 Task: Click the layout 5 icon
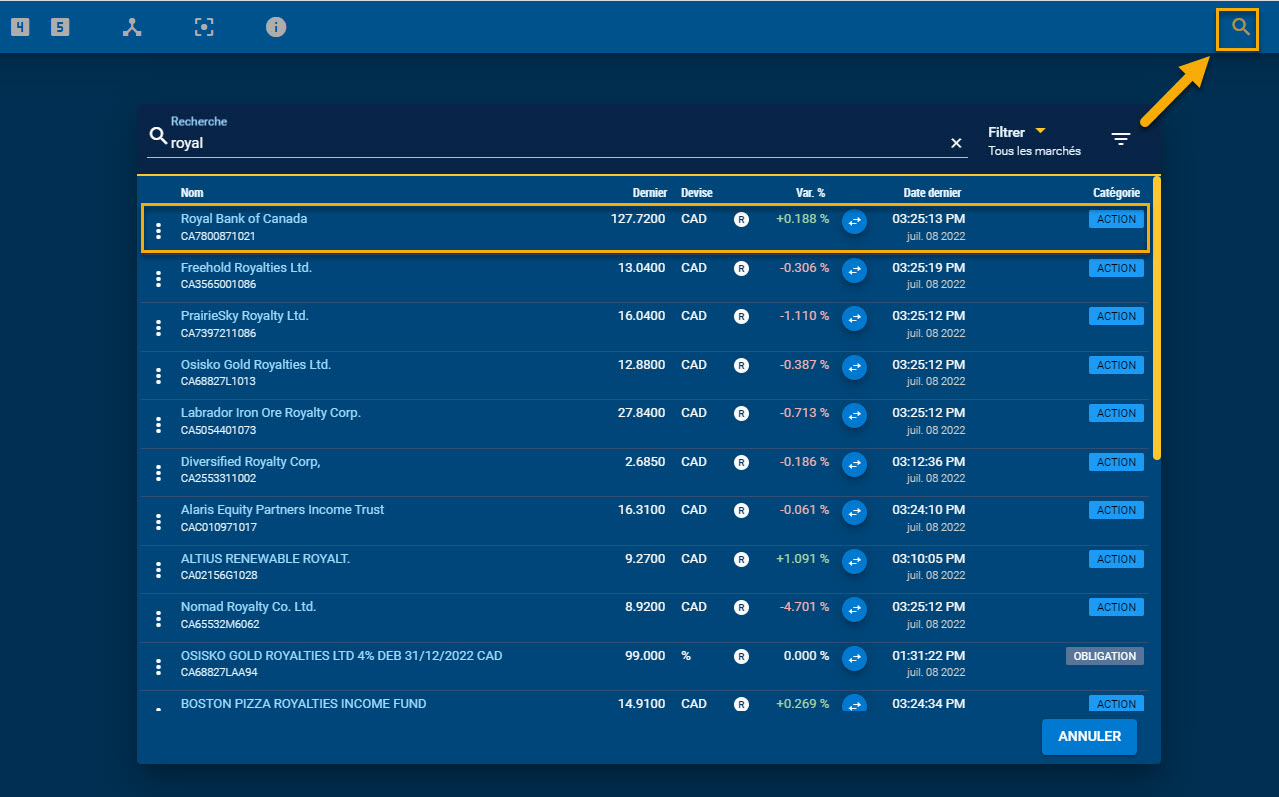tap(61, 28)
